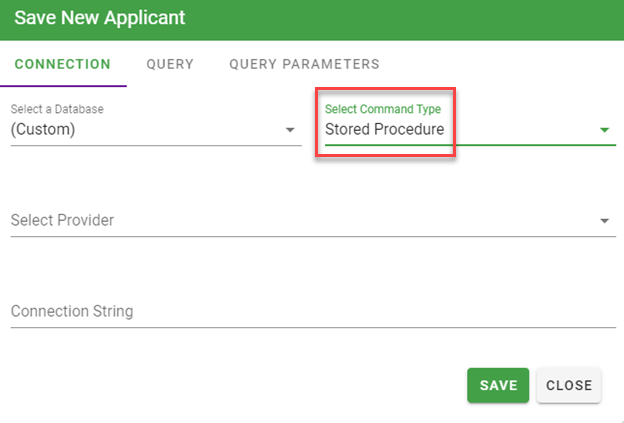Click the (Custom) database value
Viewport: 624px width, 423px height.
point(44,129)
